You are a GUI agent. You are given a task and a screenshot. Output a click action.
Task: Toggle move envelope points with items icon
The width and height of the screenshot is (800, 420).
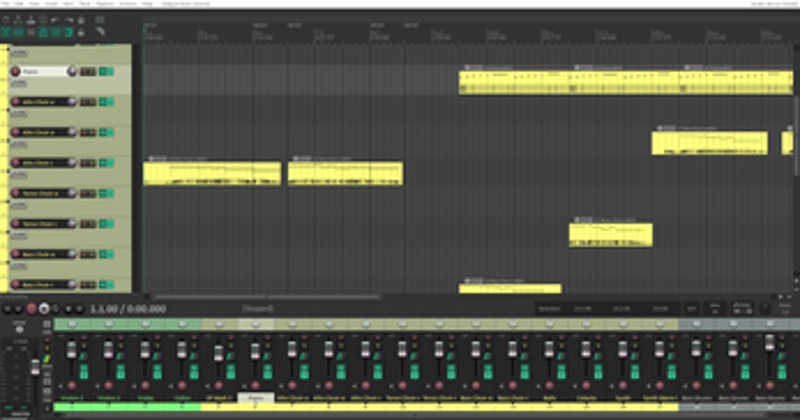[x=43, y=32]
